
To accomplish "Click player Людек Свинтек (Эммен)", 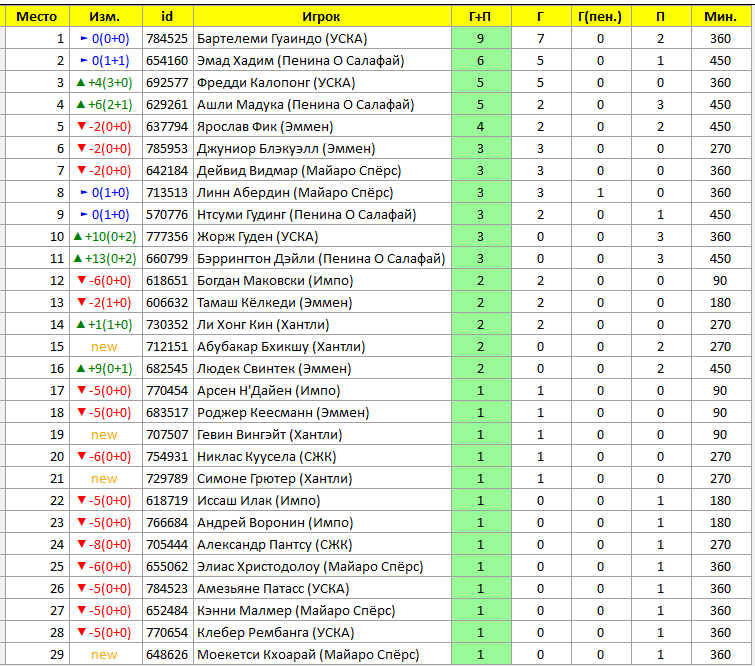I will [274, 368].
